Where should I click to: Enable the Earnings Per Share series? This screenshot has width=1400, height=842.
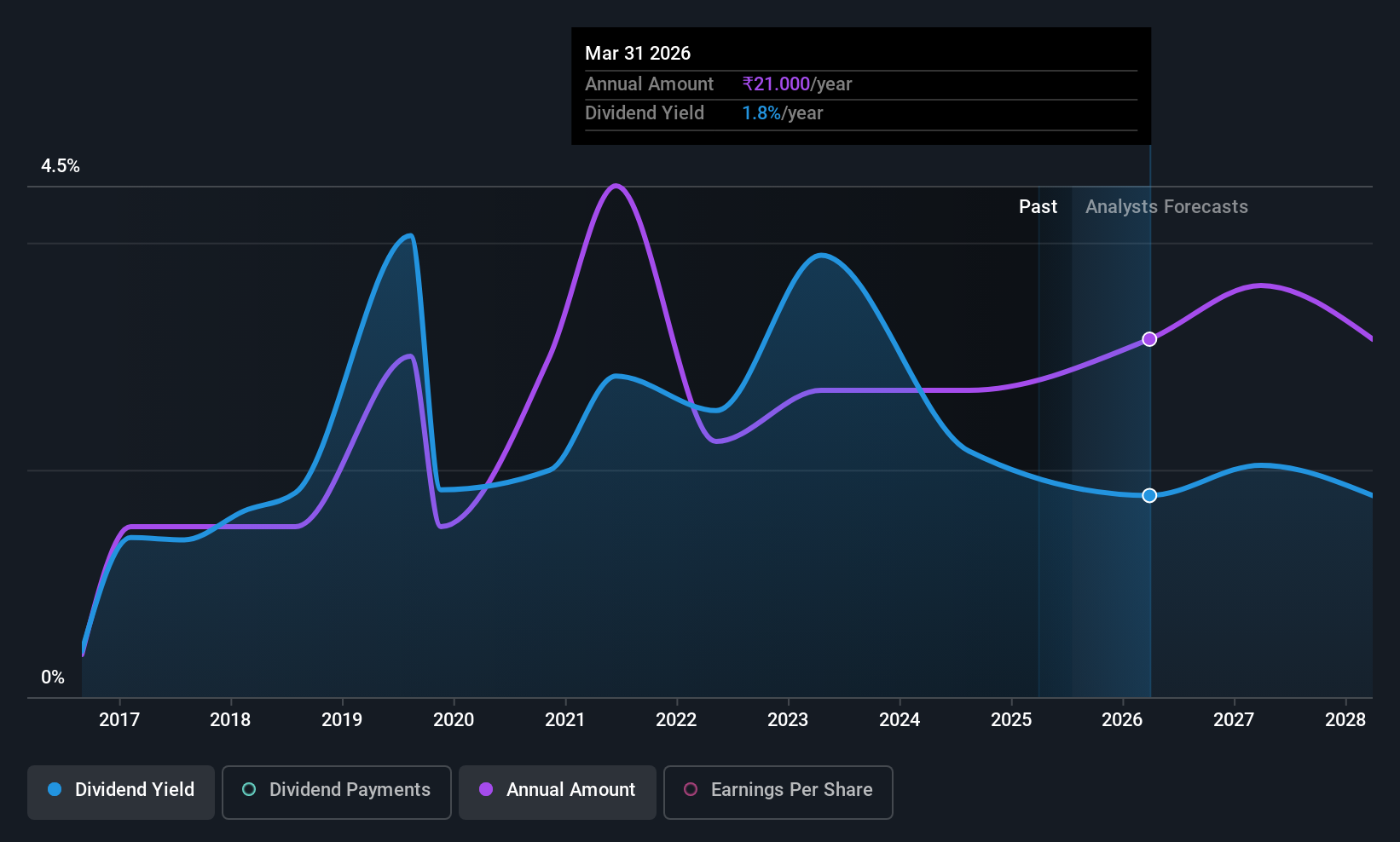[778, 793]
